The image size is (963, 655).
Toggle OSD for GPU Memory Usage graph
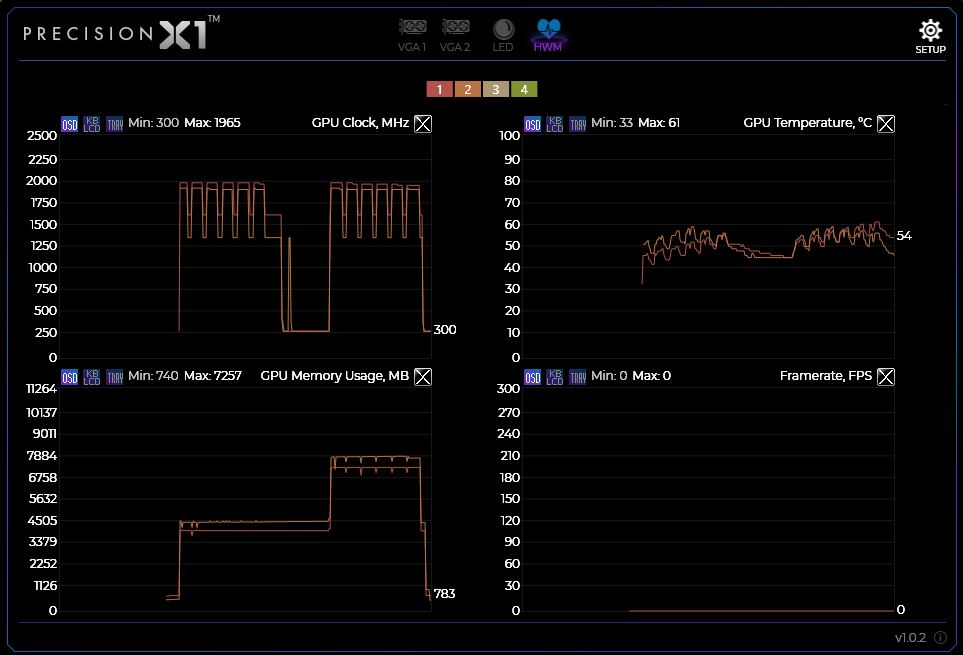click(x=69, y=377)
